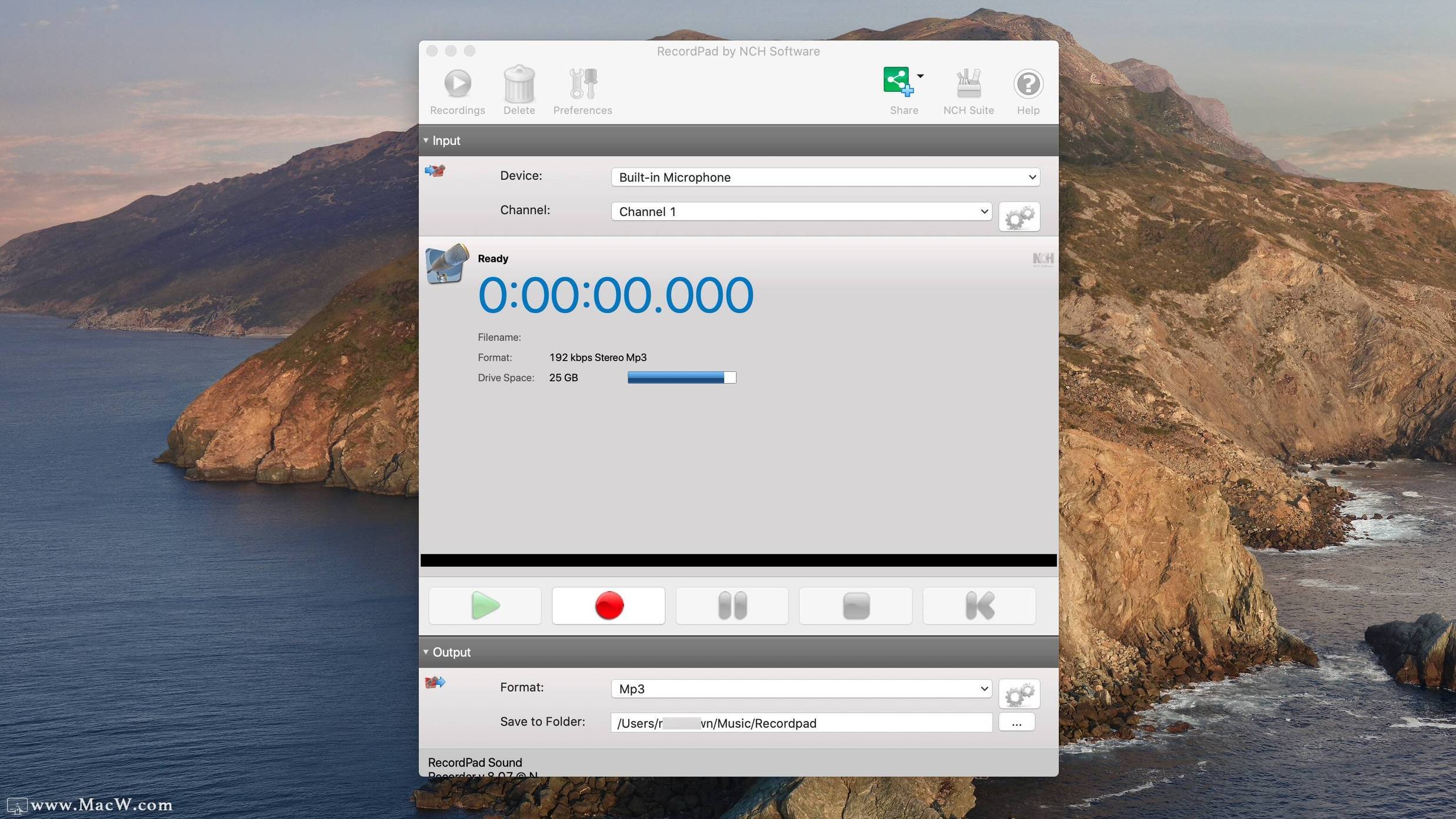Screen dimensions: 1456x819
Task: Click the 192 kbps Stereo Mp3 text
Action: [x=598, y=357]
